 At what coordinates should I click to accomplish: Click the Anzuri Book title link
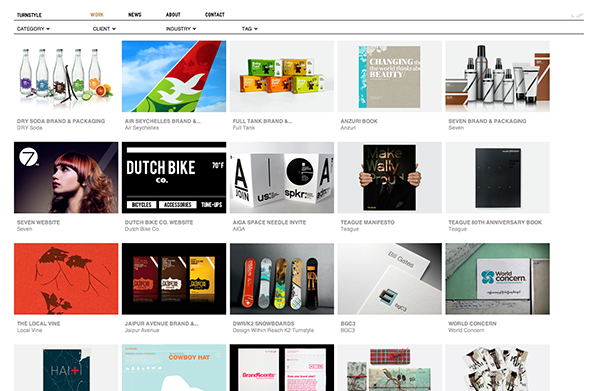(359, 121)
